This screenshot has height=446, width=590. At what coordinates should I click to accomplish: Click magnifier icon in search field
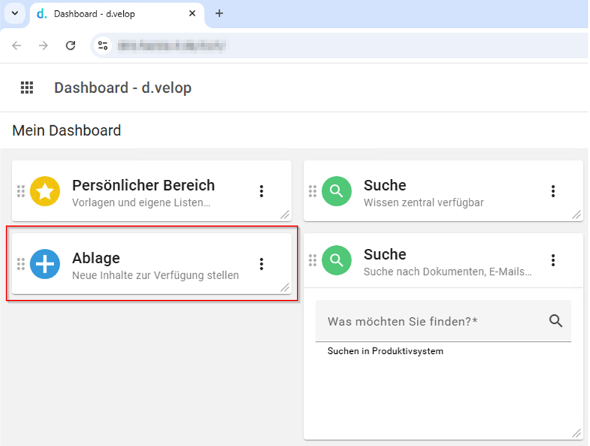coord(555,321)
